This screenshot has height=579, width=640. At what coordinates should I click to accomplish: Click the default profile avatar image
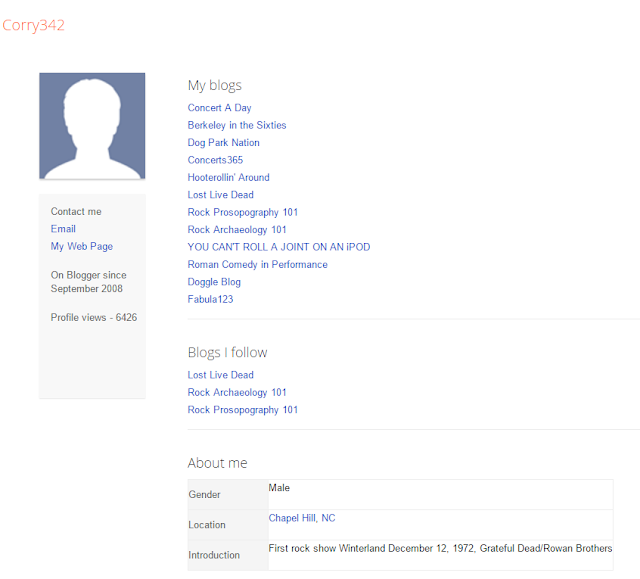point(92,126)
